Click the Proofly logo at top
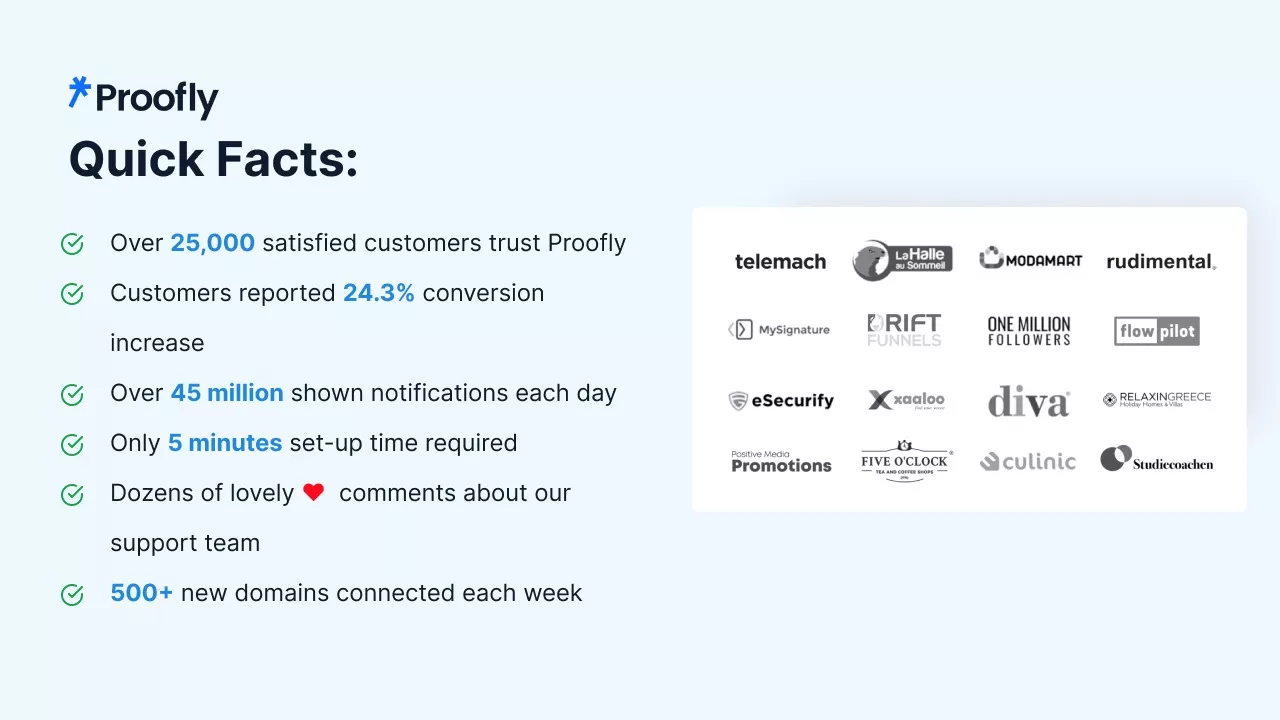This screenshot has height=720, width=1280. coord(143,97)
